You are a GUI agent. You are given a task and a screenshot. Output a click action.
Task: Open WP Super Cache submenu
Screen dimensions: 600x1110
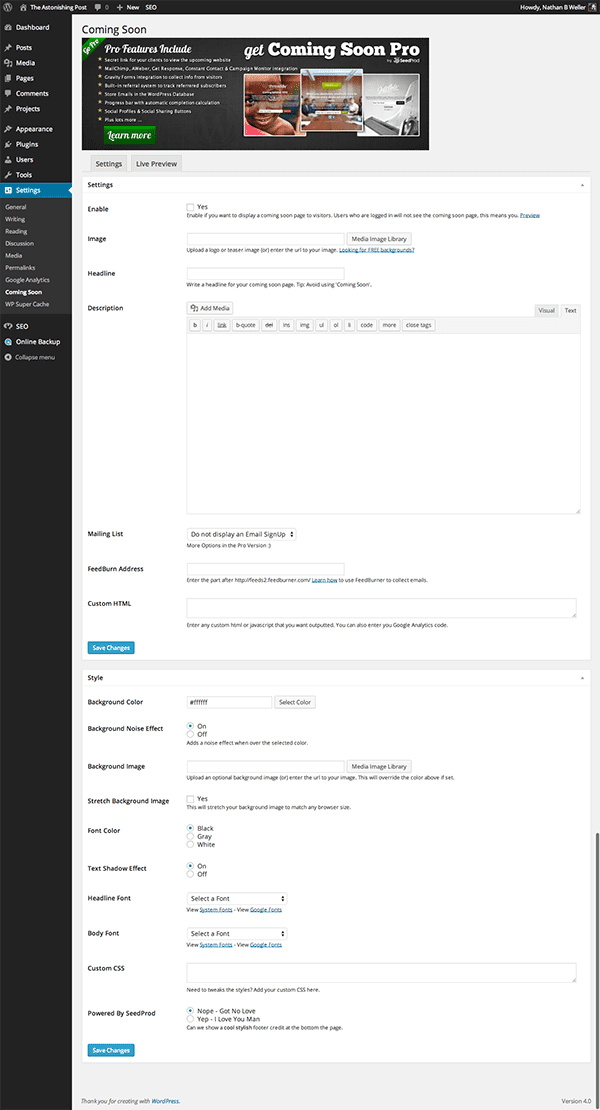27,304
